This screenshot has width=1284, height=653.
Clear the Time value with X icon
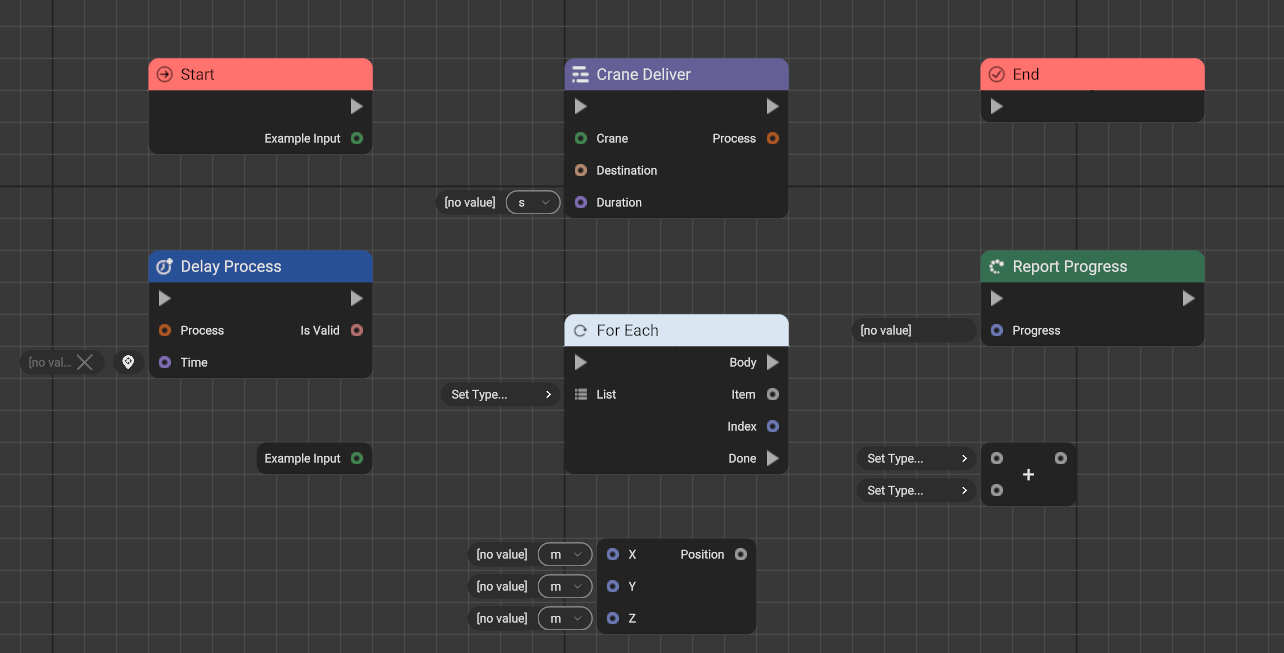click(x=85, y=362)
